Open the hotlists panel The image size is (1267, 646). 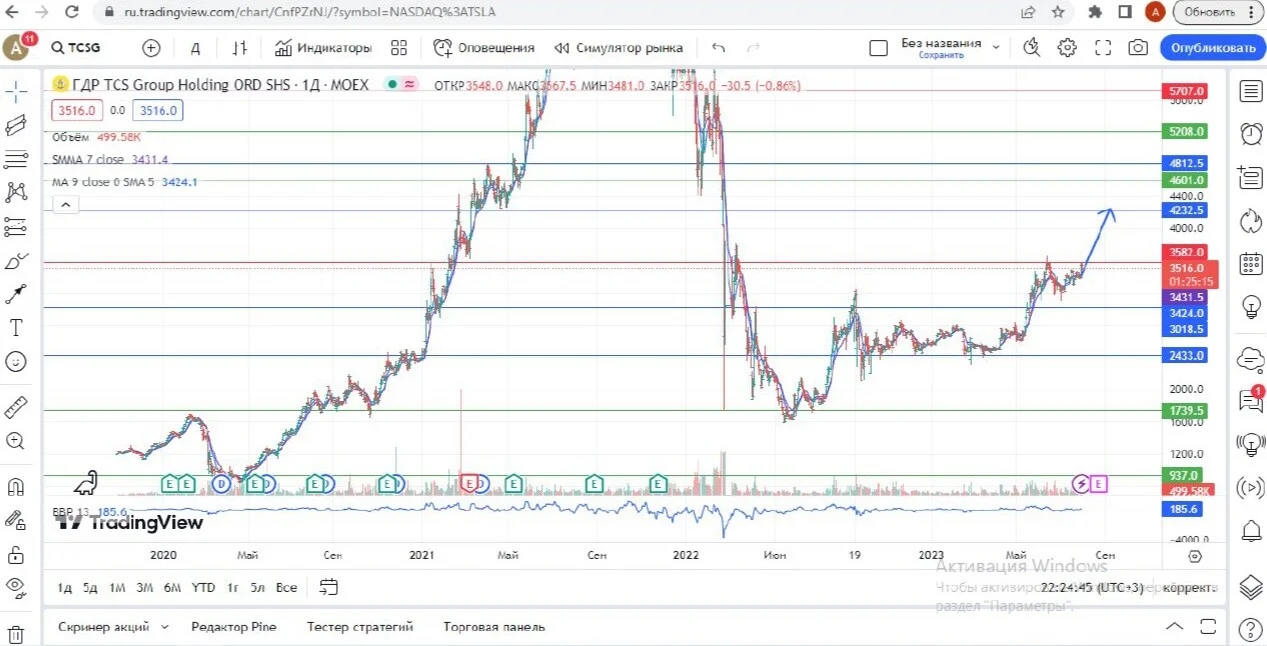coord(1250,220)
